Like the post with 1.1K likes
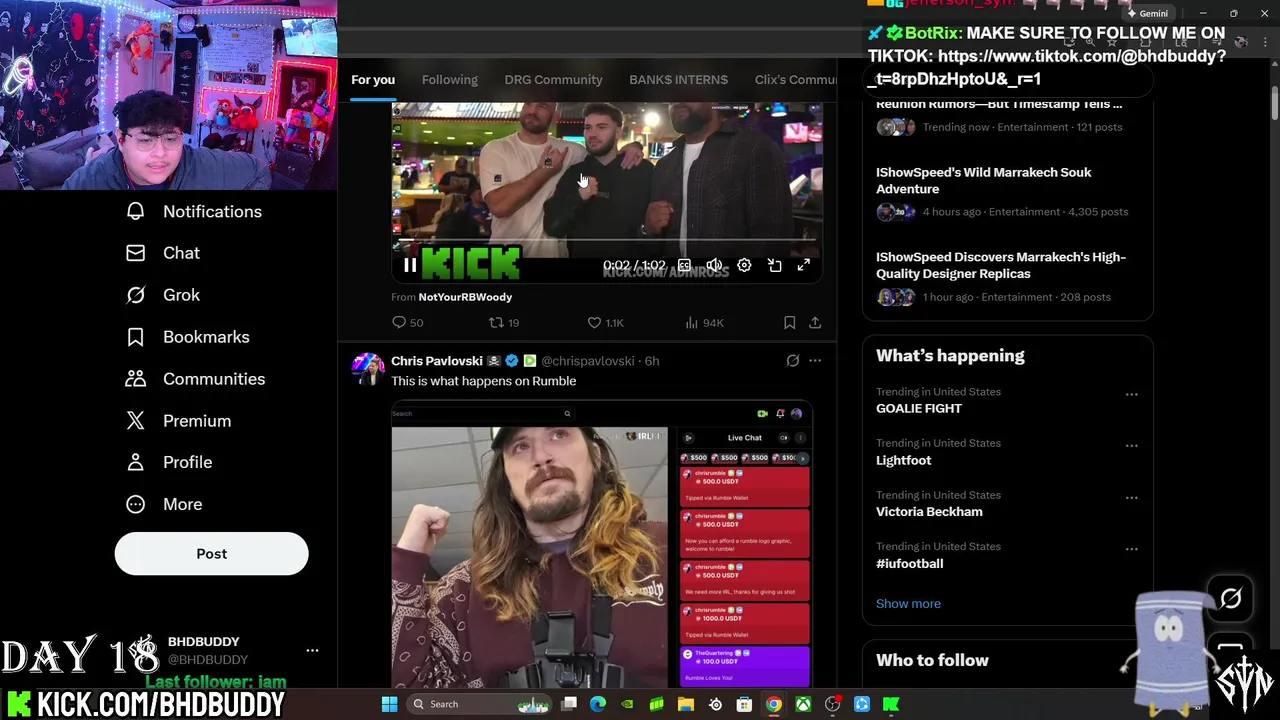This screenshot has height=720, width=1280. (x=605, y=323)
